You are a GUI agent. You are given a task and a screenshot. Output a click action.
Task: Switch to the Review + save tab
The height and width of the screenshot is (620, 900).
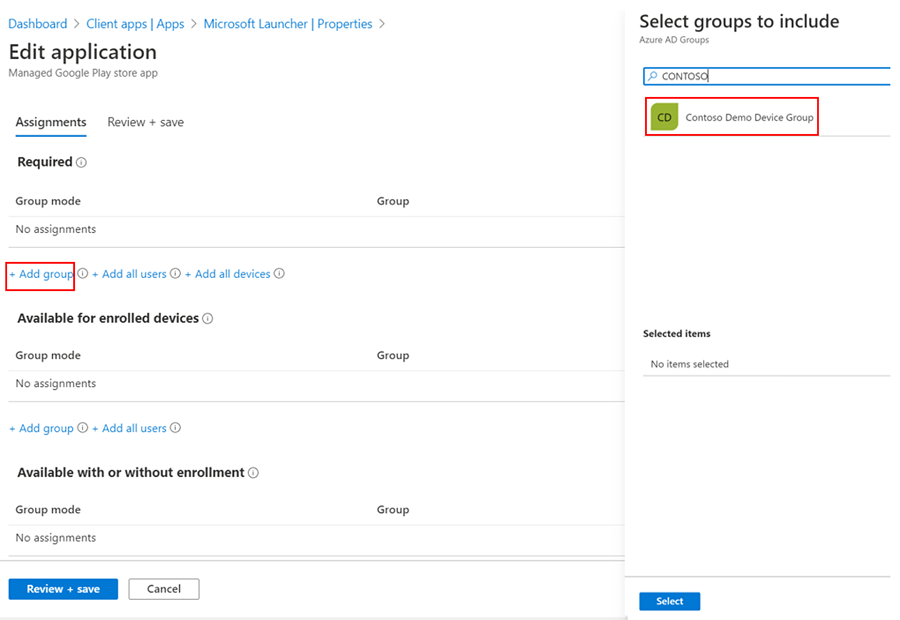point(146,122)
